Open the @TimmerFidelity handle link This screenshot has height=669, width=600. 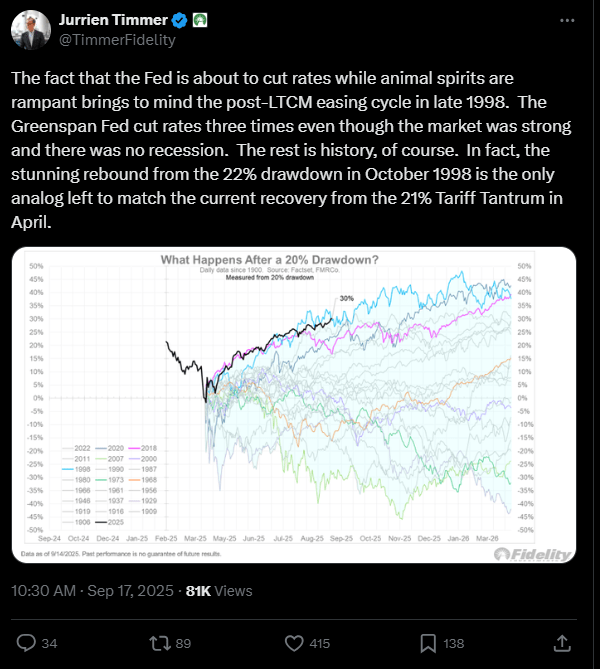point(106,42)
